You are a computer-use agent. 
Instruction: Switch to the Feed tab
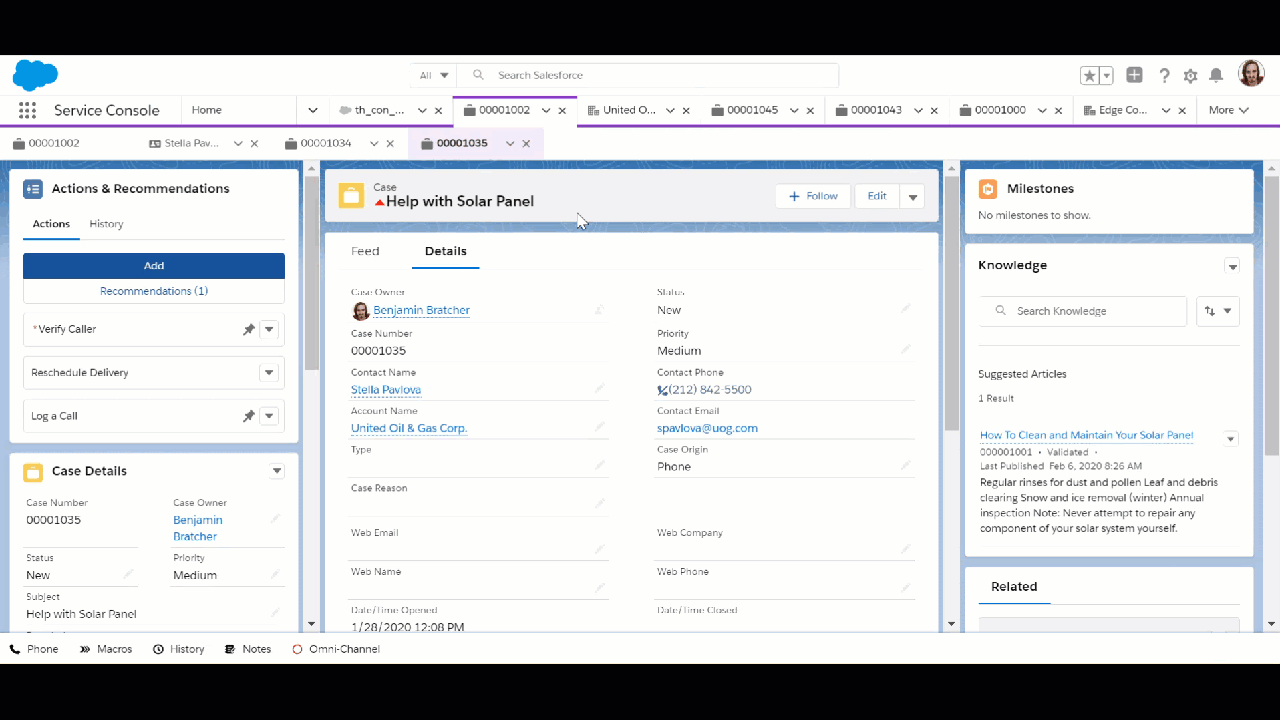tap(365, 251)
